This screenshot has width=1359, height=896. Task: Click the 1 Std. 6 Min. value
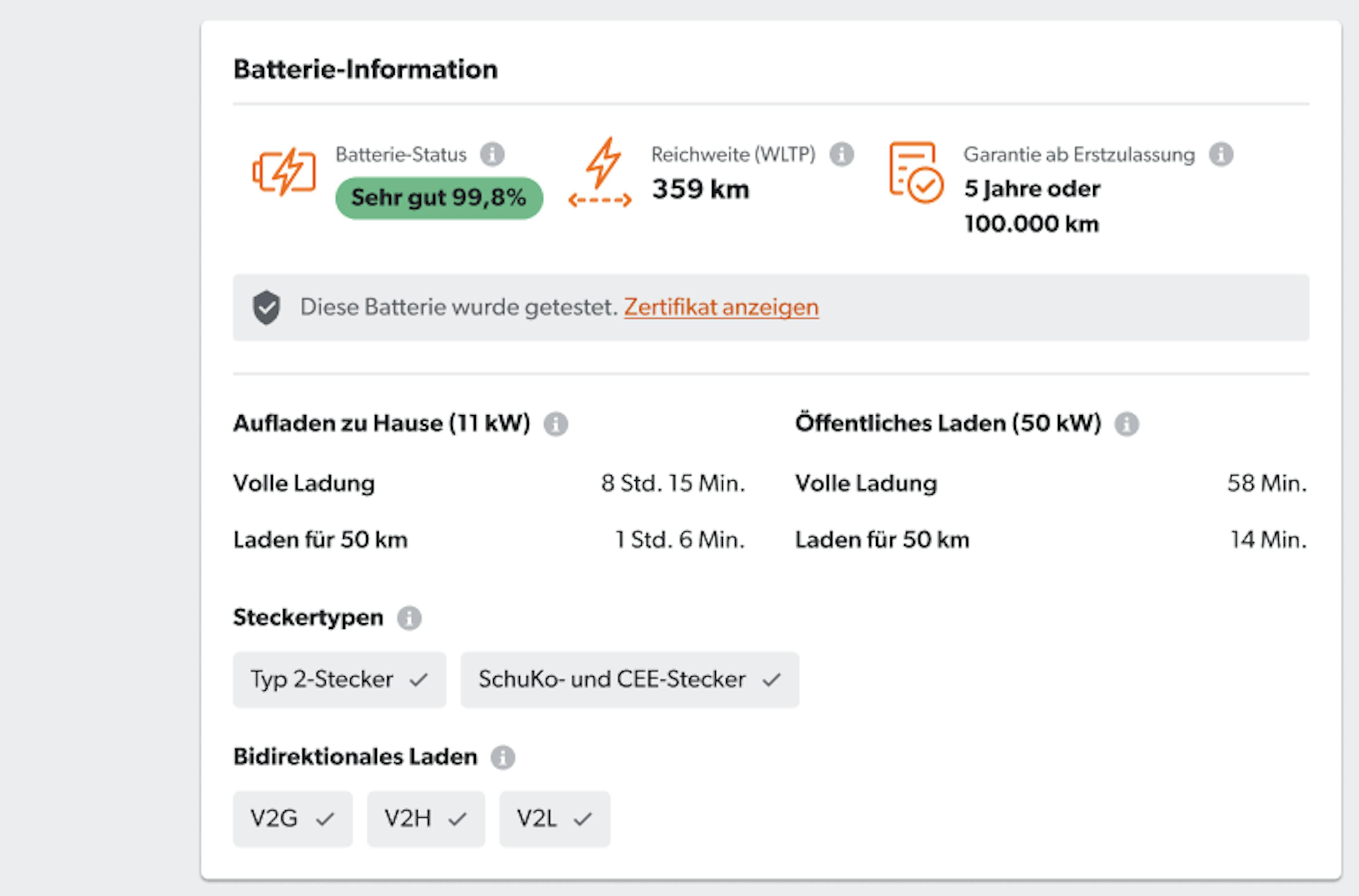pyautogui.click(x=680, y=540)
